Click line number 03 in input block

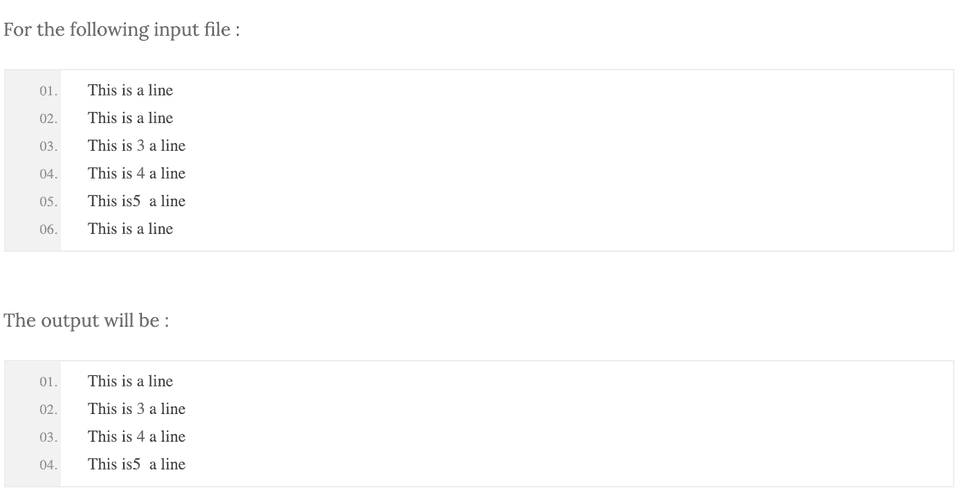48,147
